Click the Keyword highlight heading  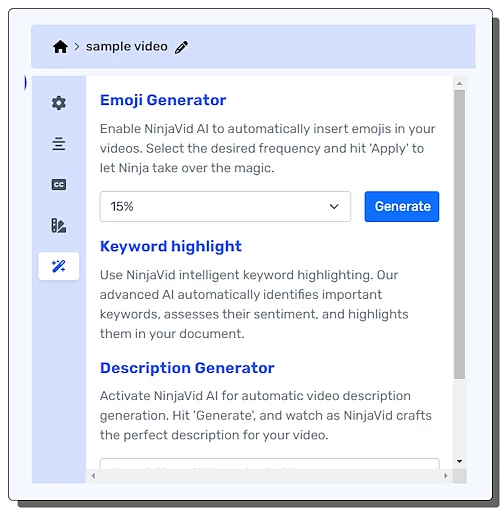tap(171, 247)
